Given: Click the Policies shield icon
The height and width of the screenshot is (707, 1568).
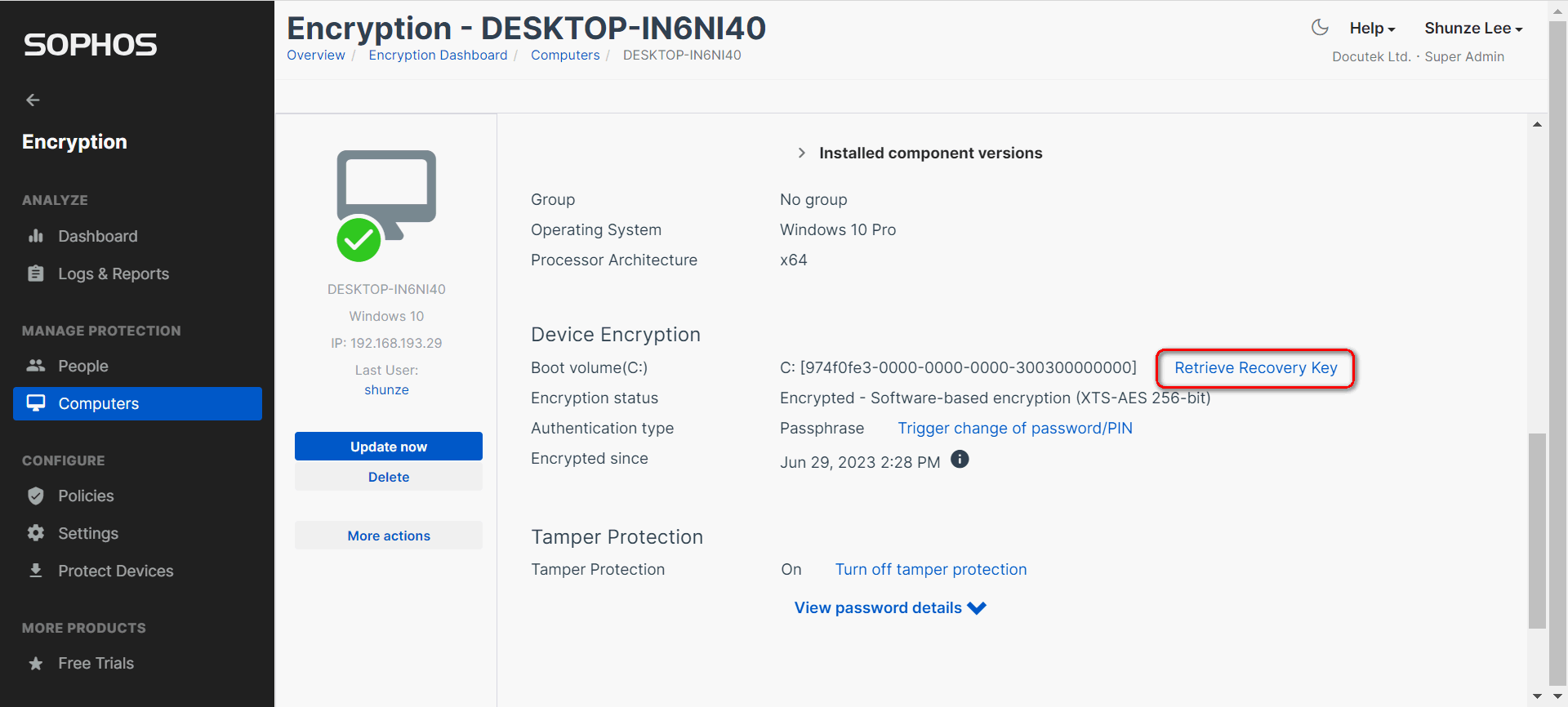Looking at the screenshot, I should tap(36, 496).
